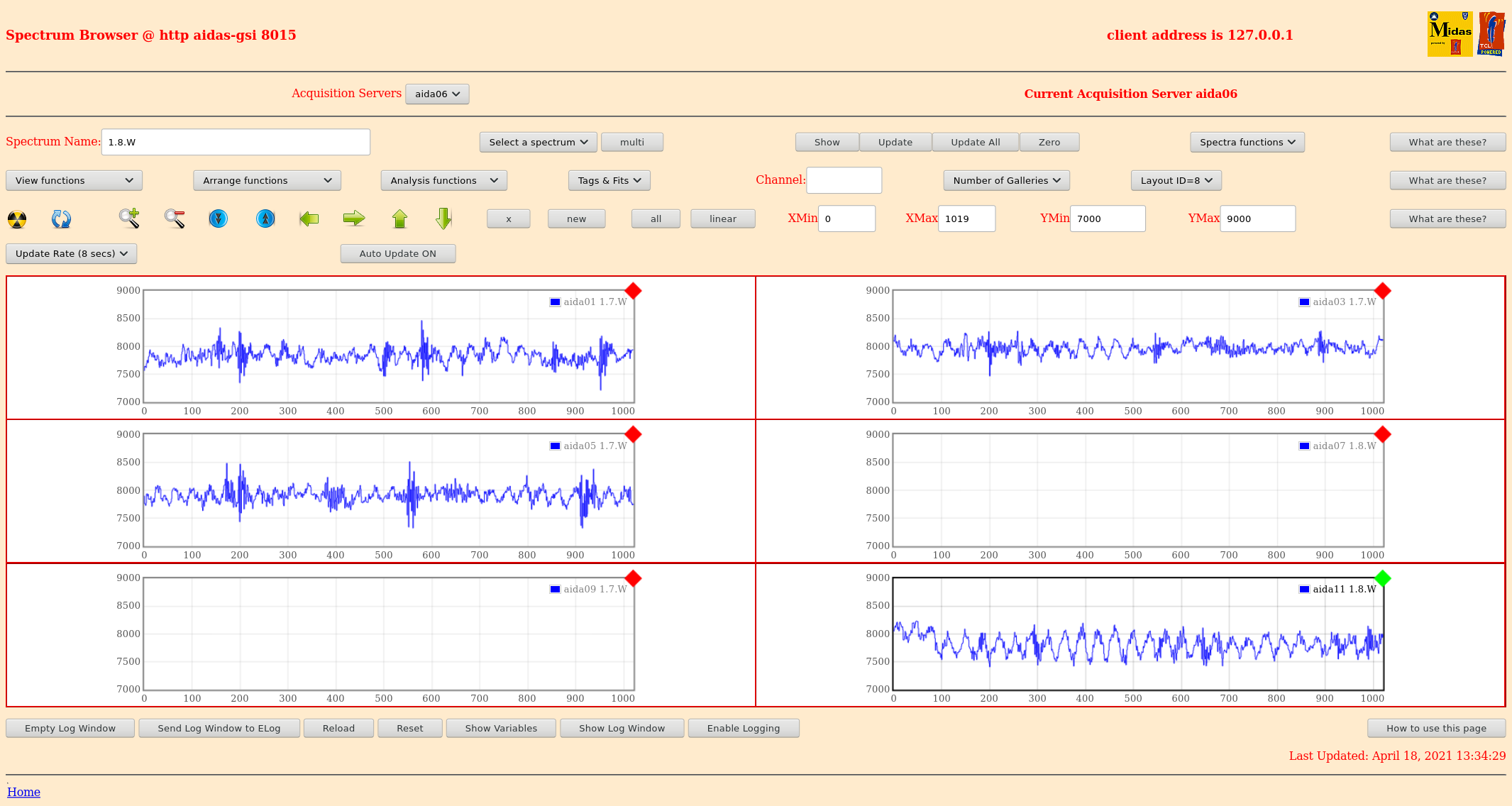Toggle the linear scale button
1512x806 pixels.
[x=722, y=219]
